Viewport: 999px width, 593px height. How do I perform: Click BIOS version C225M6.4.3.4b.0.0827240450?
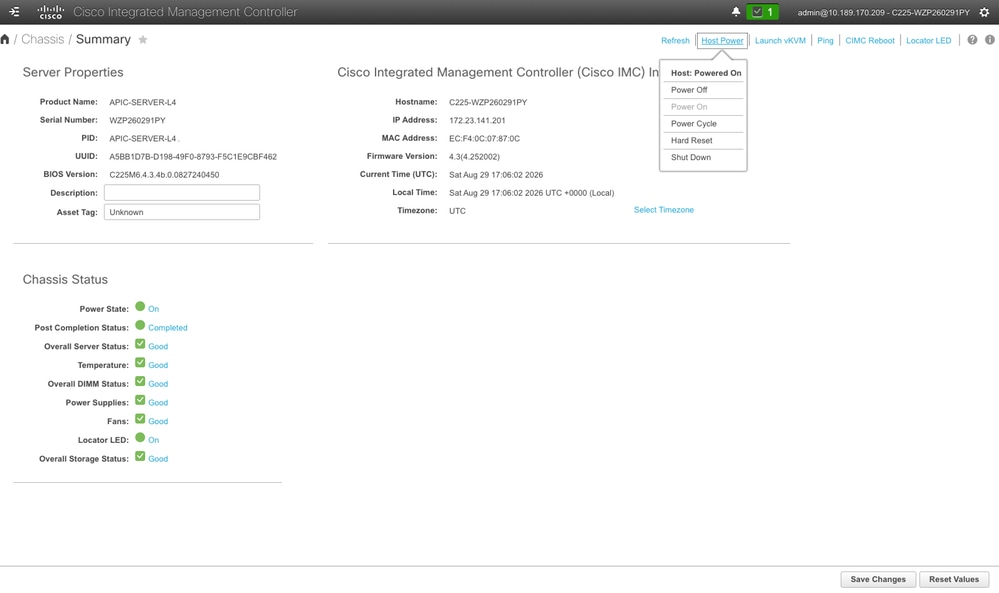point(164,175)
